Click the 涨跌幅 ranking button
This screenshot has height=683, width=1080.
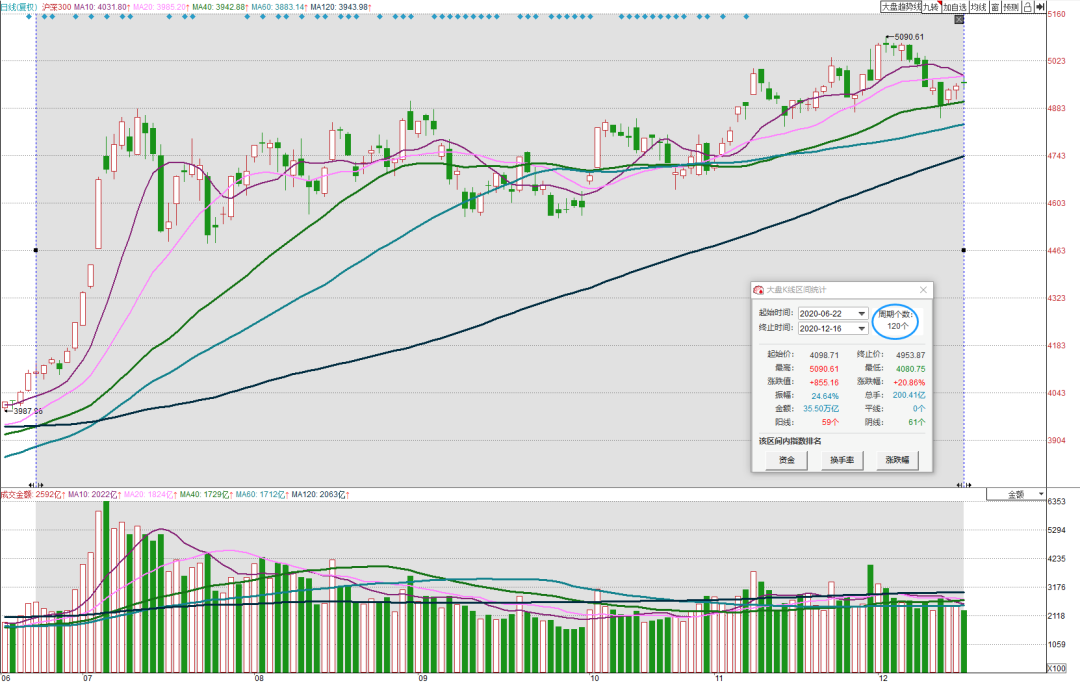897,460
